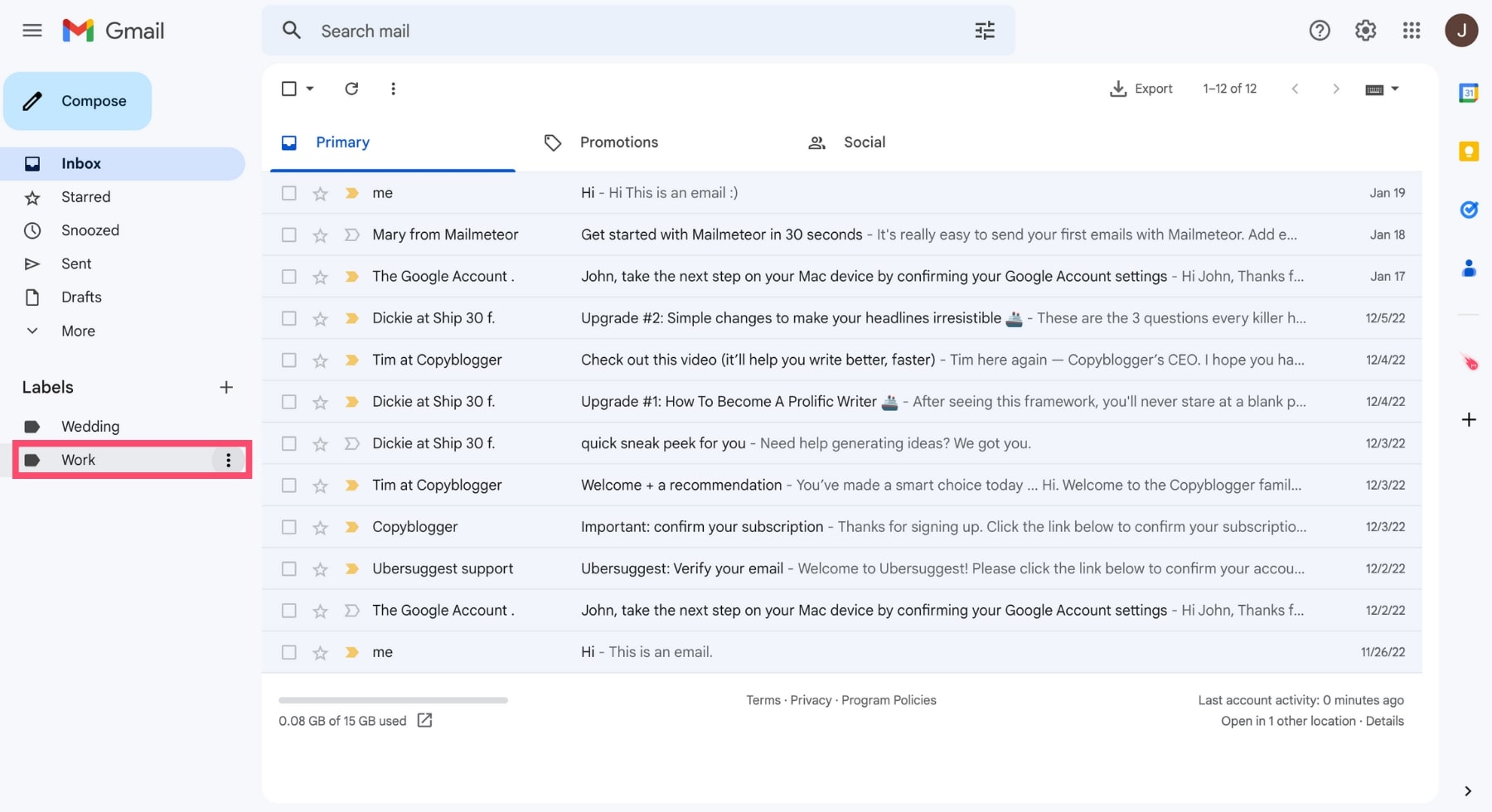Image resolution: width=1492 pixels, height=812 pixels.
Task: Hide the side panel chevron
Action: [x=1468, y=791]
